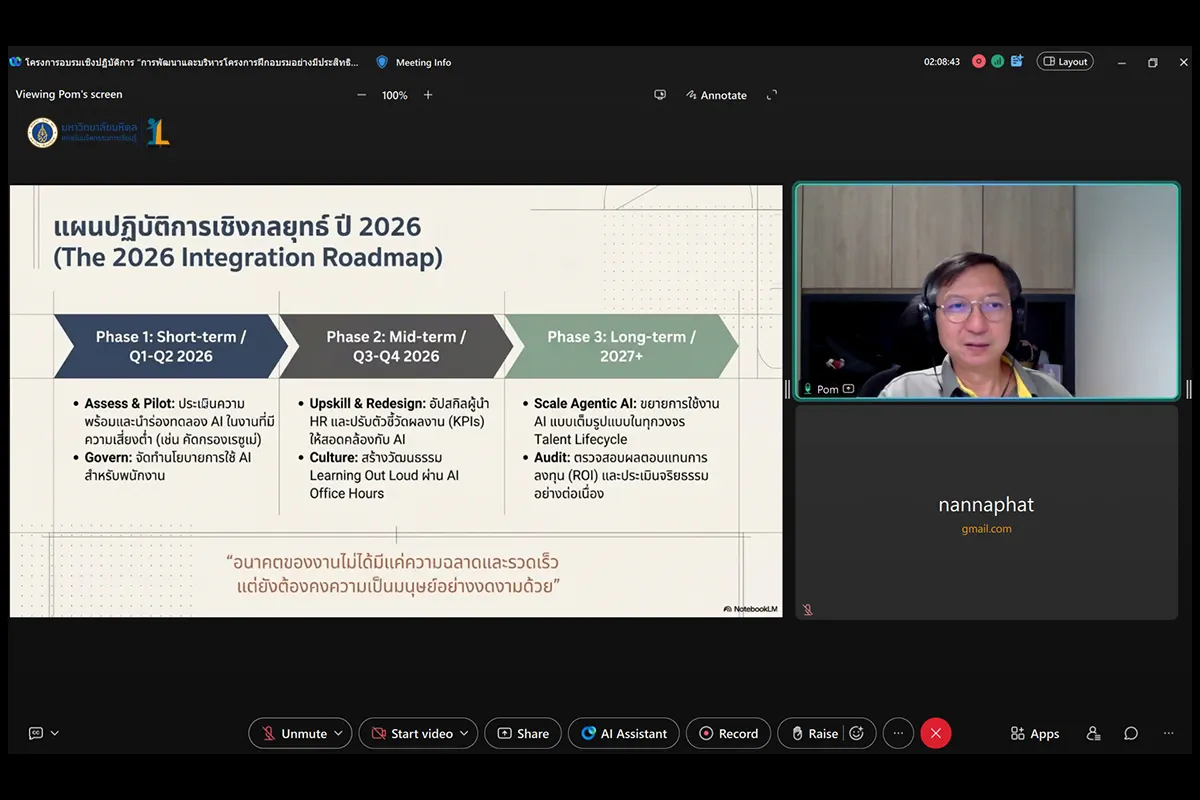
Task: Expand audio options arrow next to Unmute
Action: (x=339, y=733)
